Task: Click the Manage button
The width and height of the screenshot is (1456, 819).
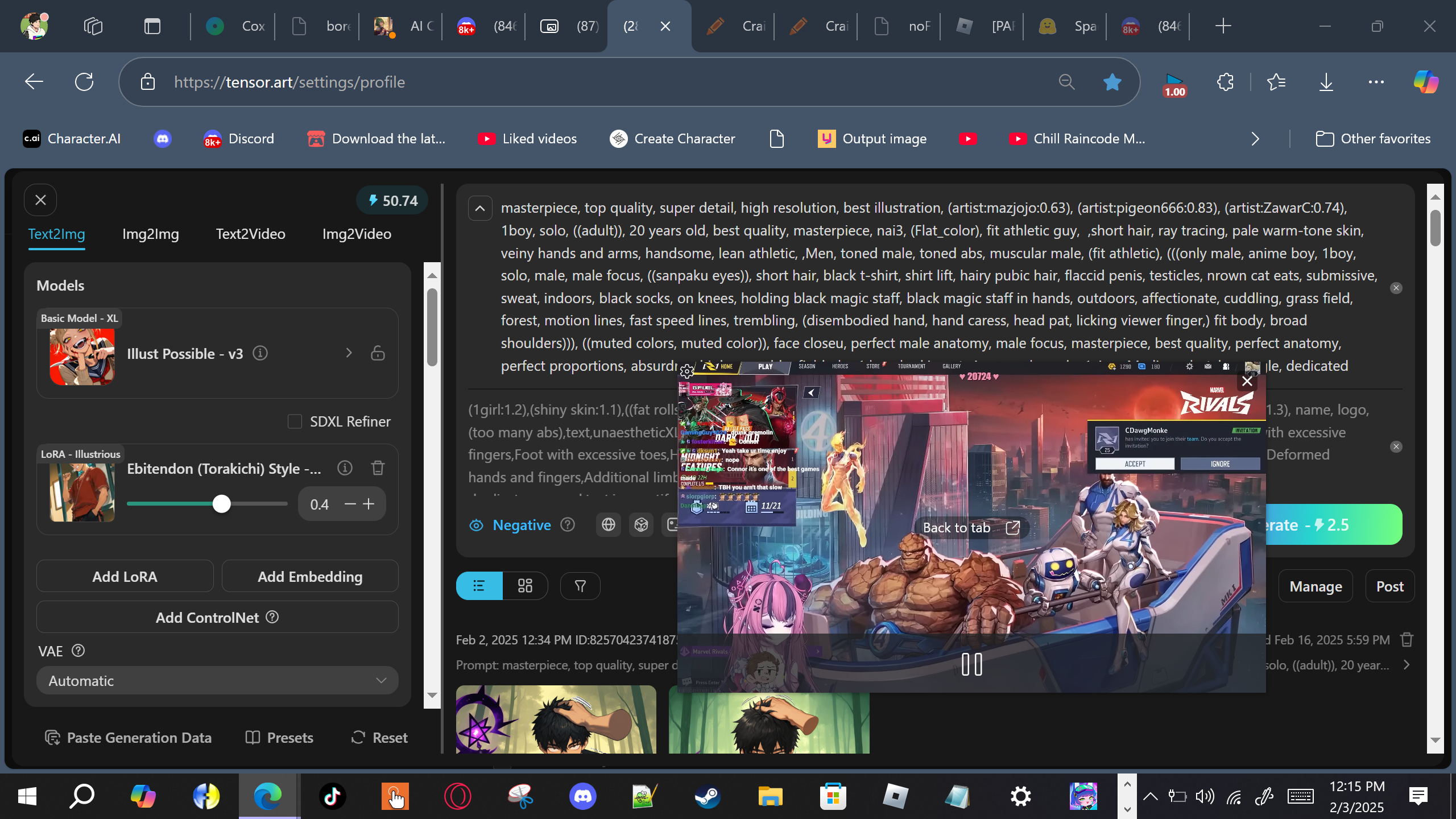Action: pyautogui.click(x=1316, y=586)
